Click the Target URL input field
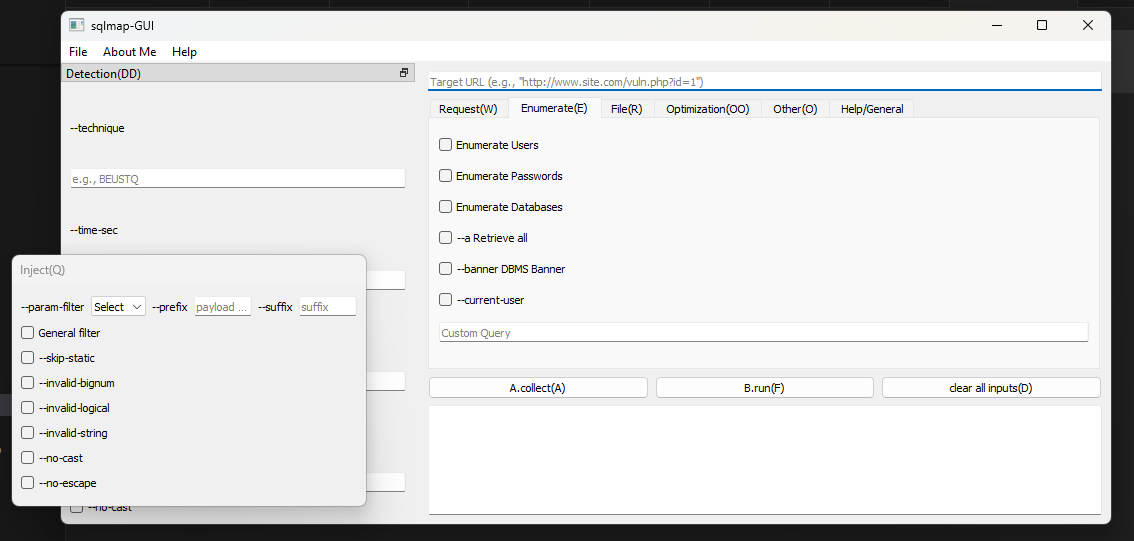Image resolution: width=1134 pixels, height=541 pixels. click(764, 82)
